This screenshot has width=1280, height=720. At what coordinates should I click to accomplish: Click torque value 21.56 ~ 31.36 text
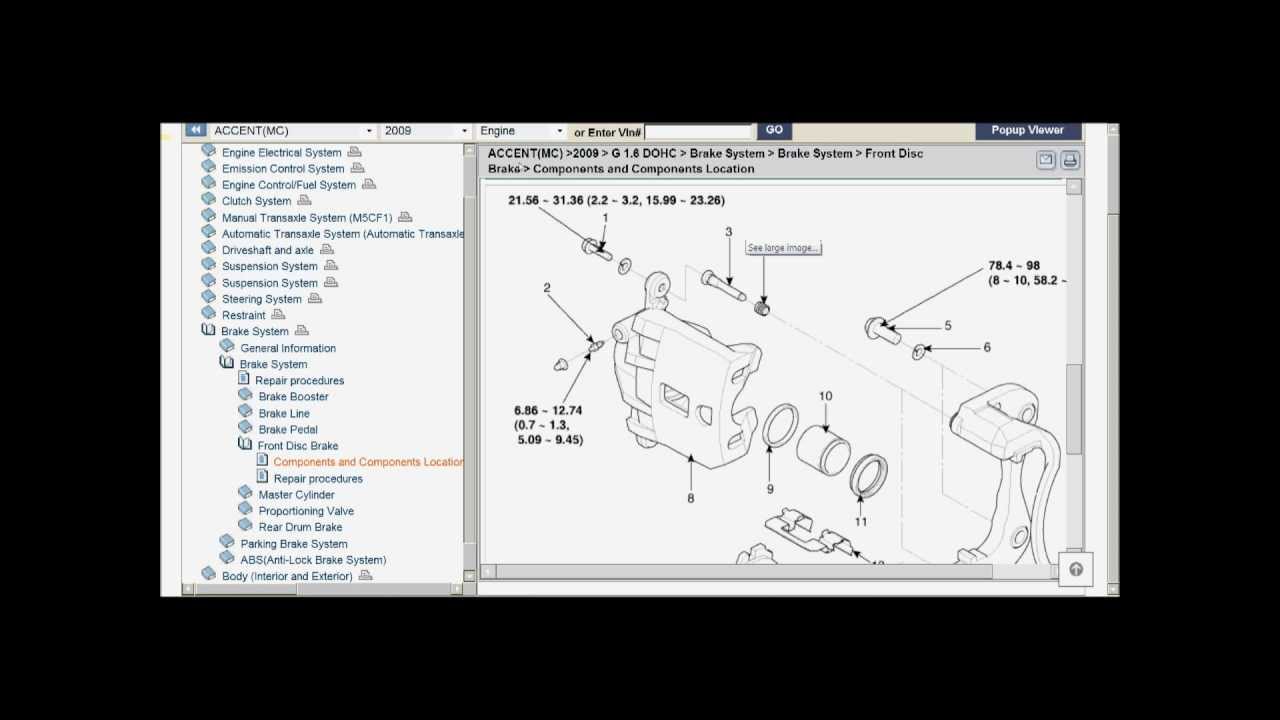coord(616,200)
